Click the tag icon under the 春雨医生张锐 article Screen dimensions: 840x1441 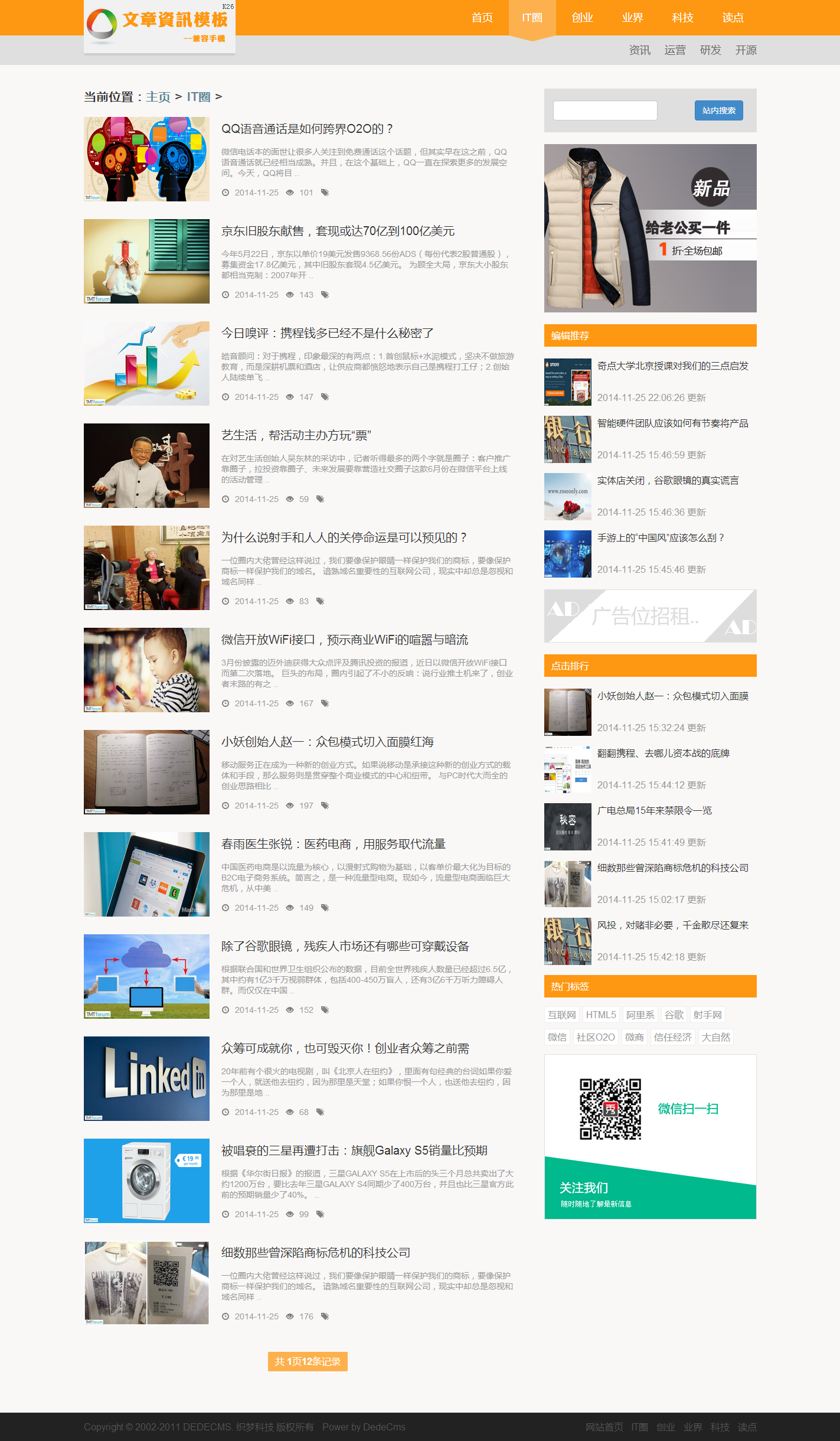tap(325, 908)
